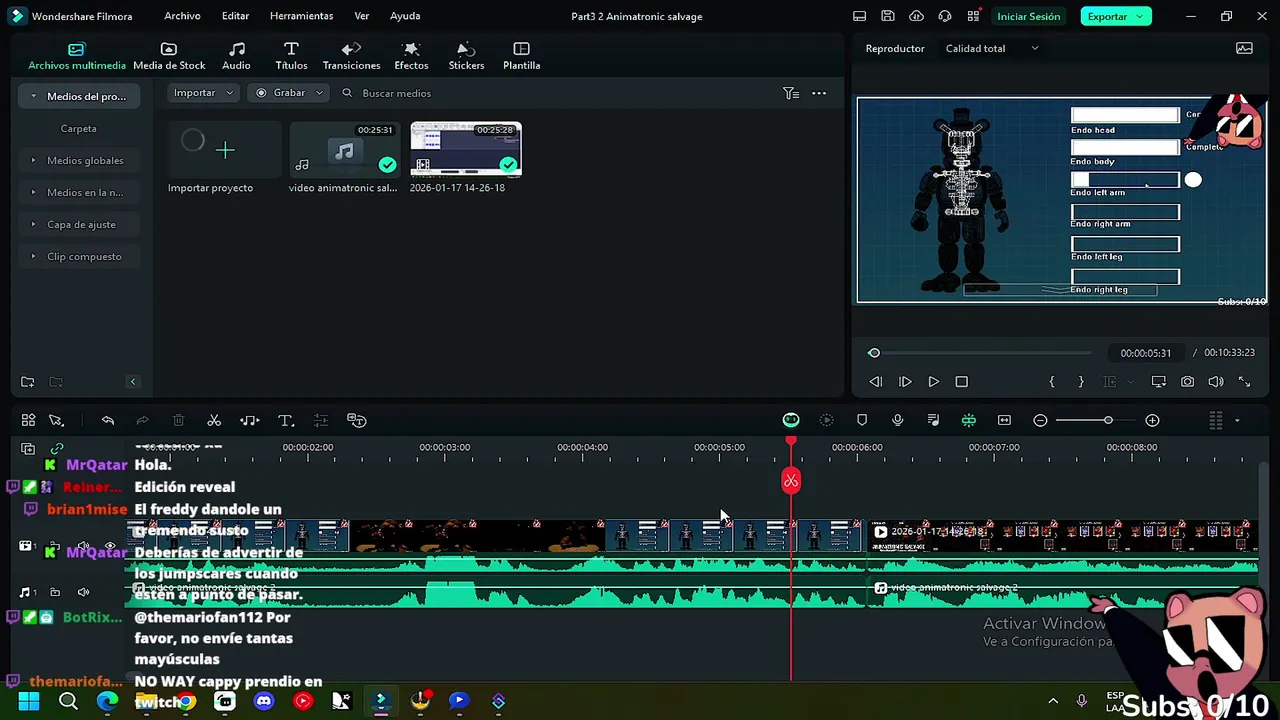The width and height of the screenshot is (1280, 720).
Task: Select the 2026-01-17 14-26-18 video thumbnail
Action: pos(466,149)
